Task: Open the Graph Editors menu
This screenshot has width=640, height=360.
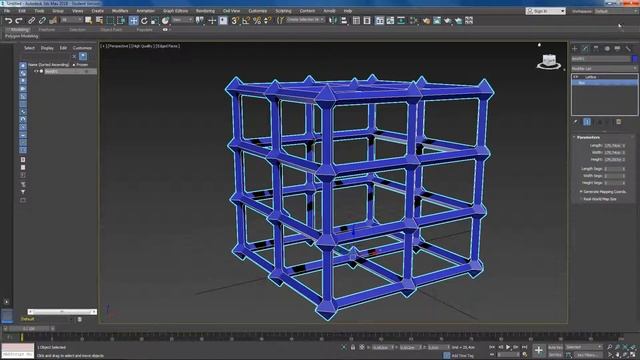Action: click(176, 11)
